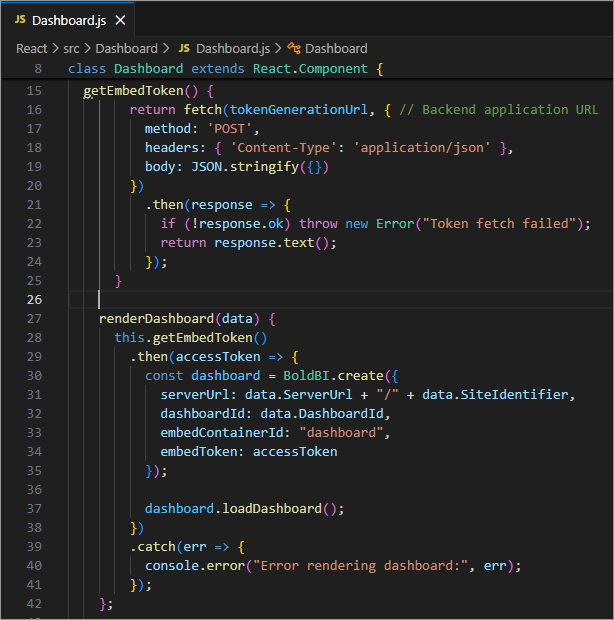Open the src breadcrumb segment

[x=71, y=49]
